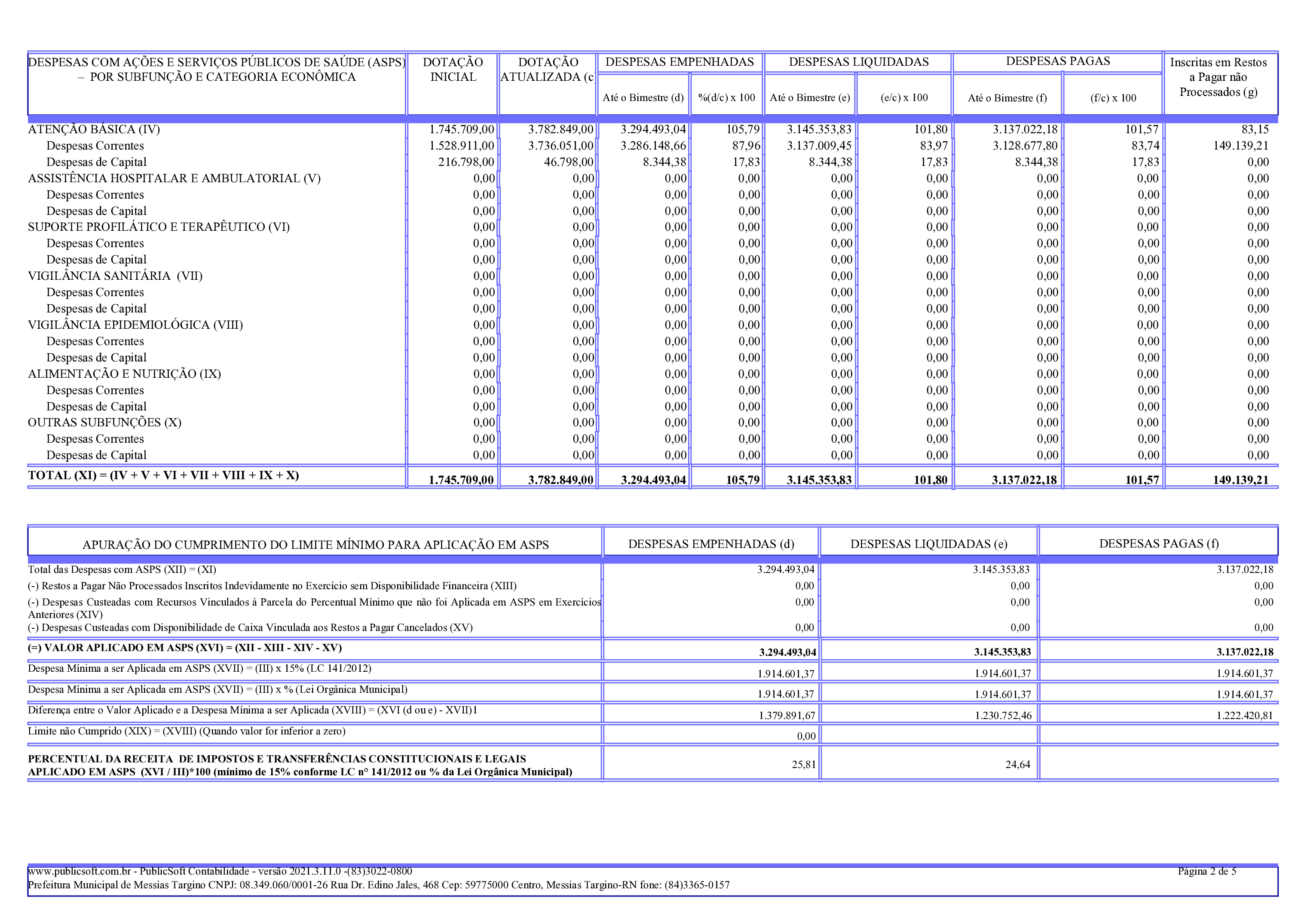The height and width of the screenshot is (924, 1307).
Task: Click the DESPESAS EMPENHADAS header cell
Action: point(679,62)
